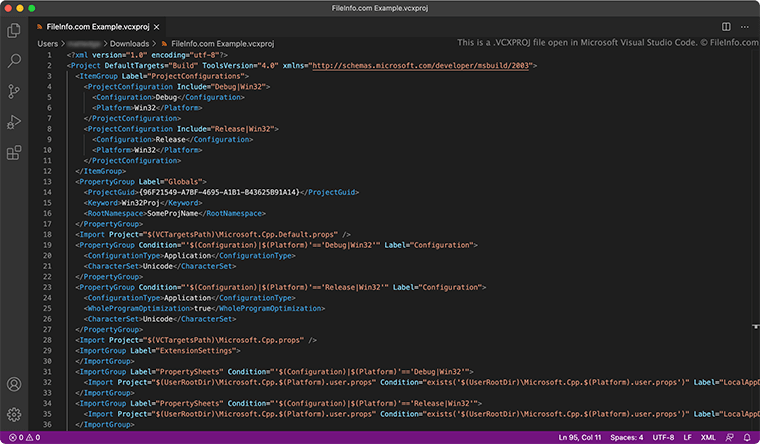This screenshot has width=760, height=444.
Task: Open the feedback icon in status bar
Action: point(728,437)
